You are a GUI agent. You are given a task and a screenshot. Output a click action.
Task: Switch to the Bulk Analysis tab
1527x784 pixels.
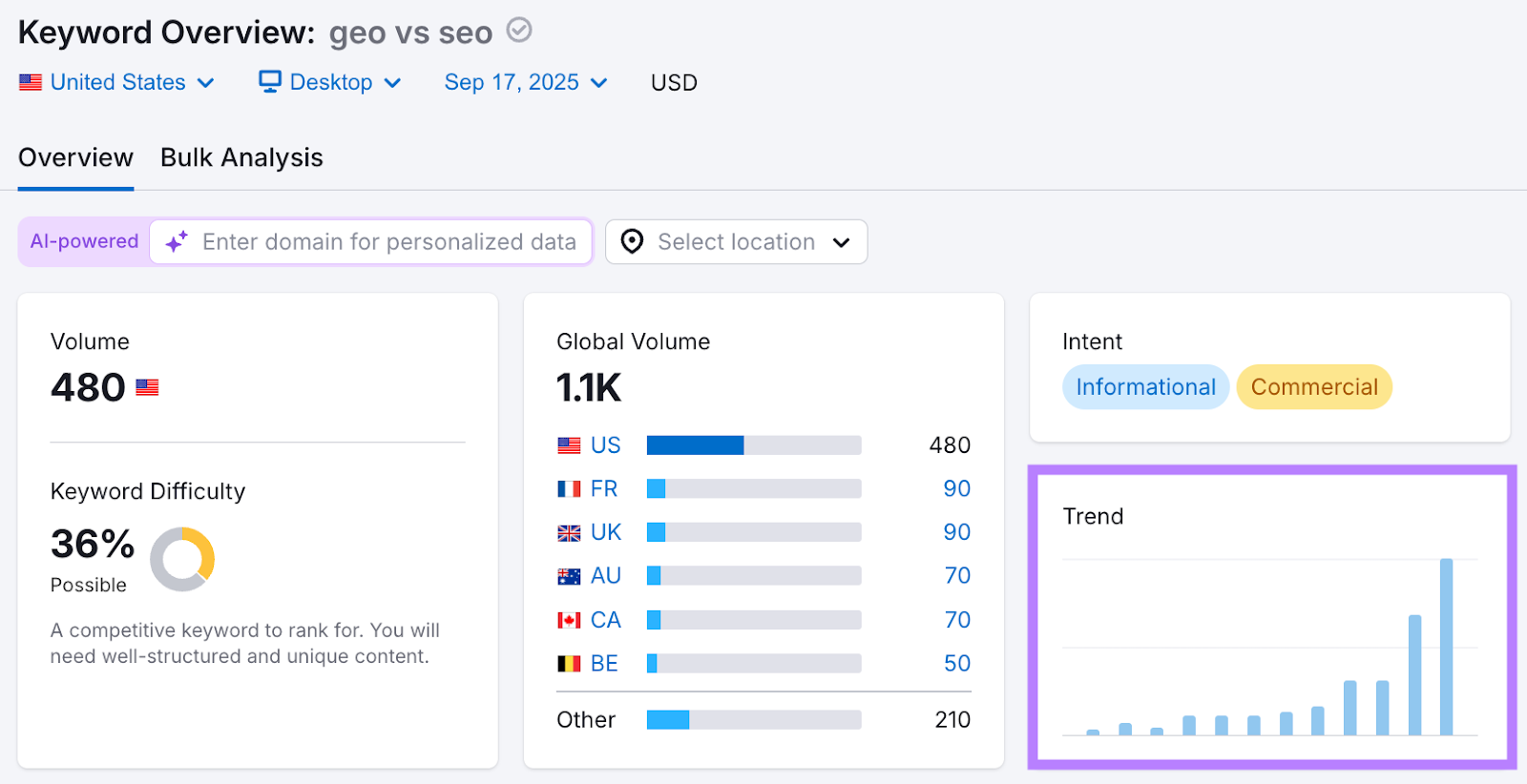tap(241, 157)
